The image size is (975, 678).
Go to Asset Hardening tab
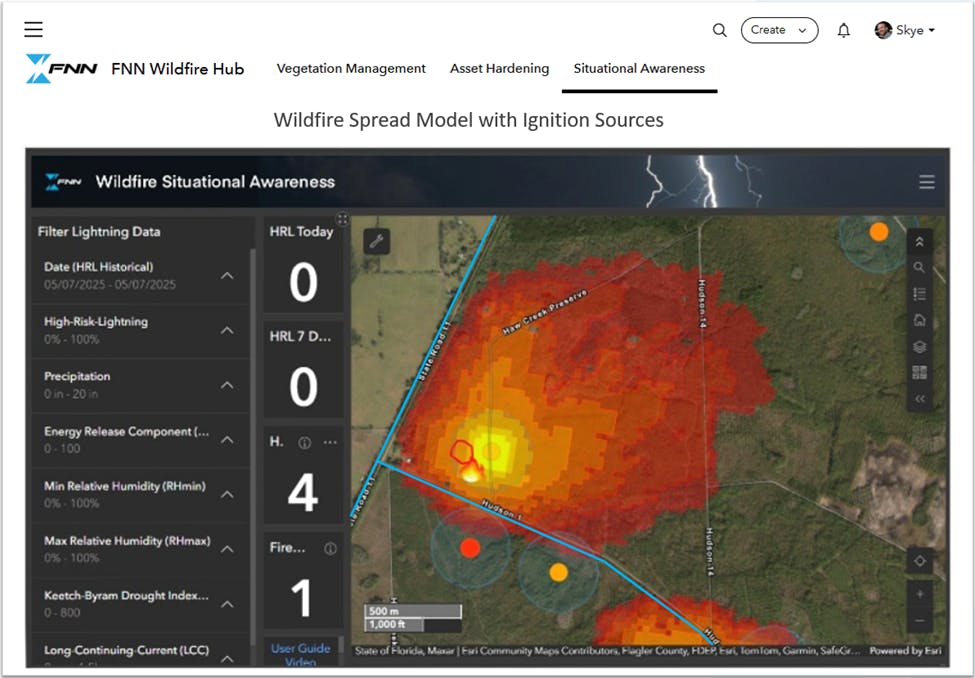pos(499,68)
